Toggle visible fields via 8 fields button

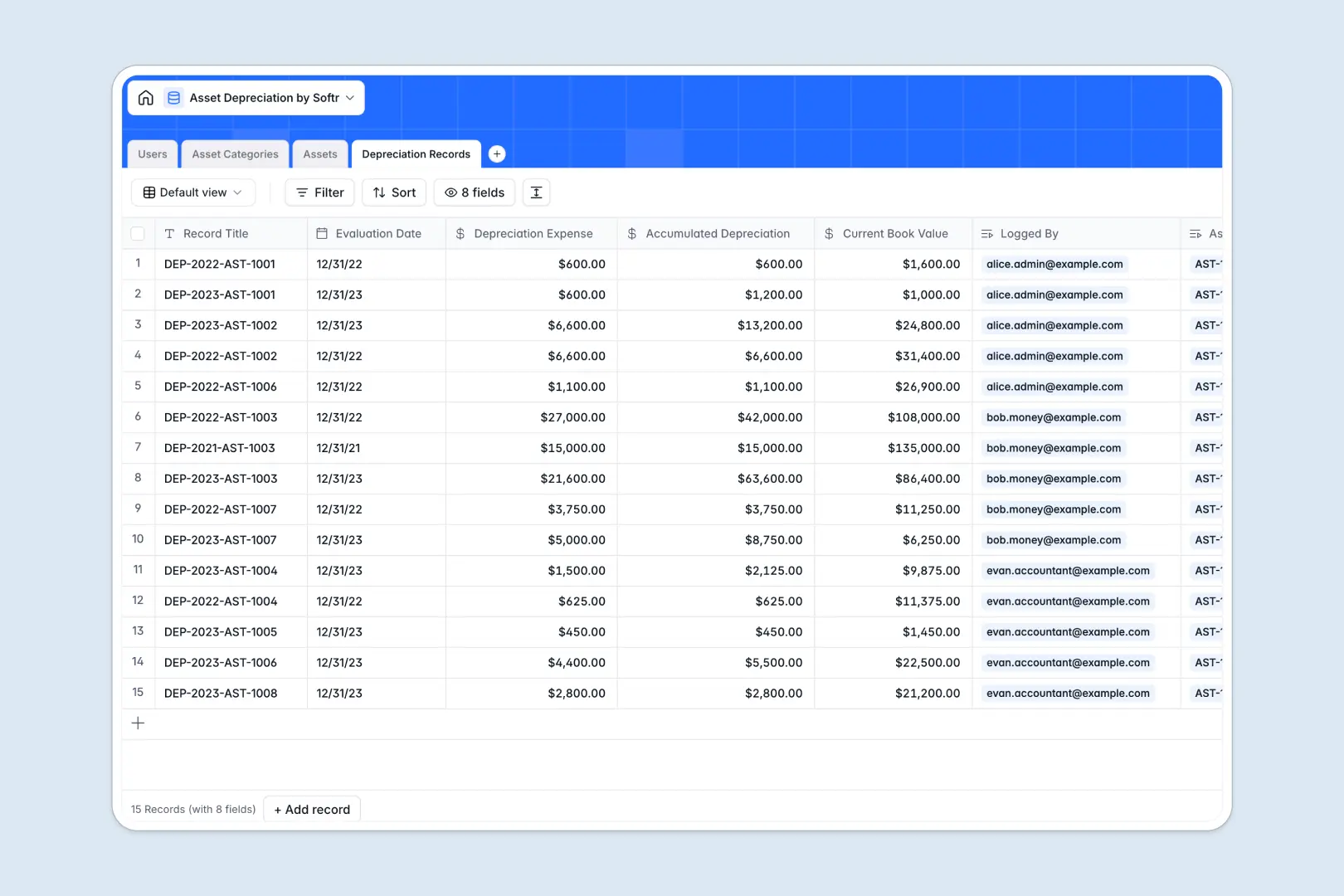[475, 192]
